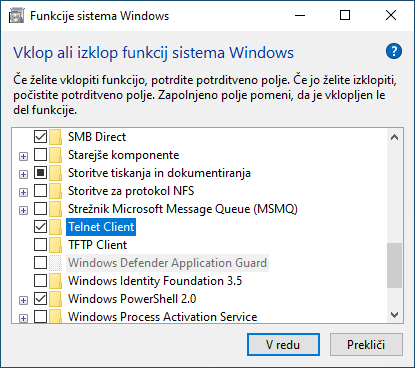Screen dimensions: 415x368
Task: Expand Windows Process Activation Service node
Action: pyautogui.click(x=23, y=318)
